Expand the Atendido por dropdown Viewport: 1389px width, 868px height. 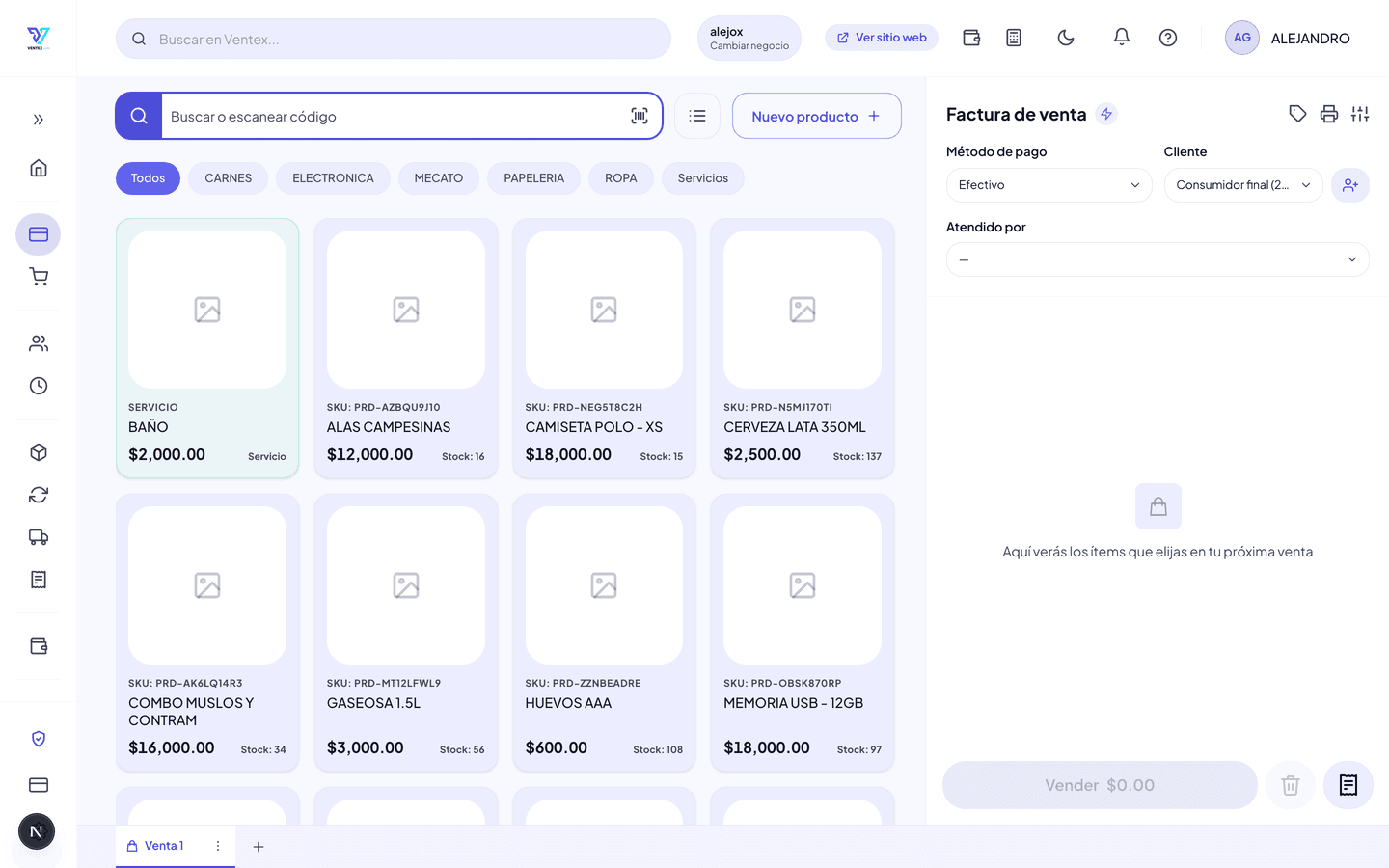[1157, 259]
